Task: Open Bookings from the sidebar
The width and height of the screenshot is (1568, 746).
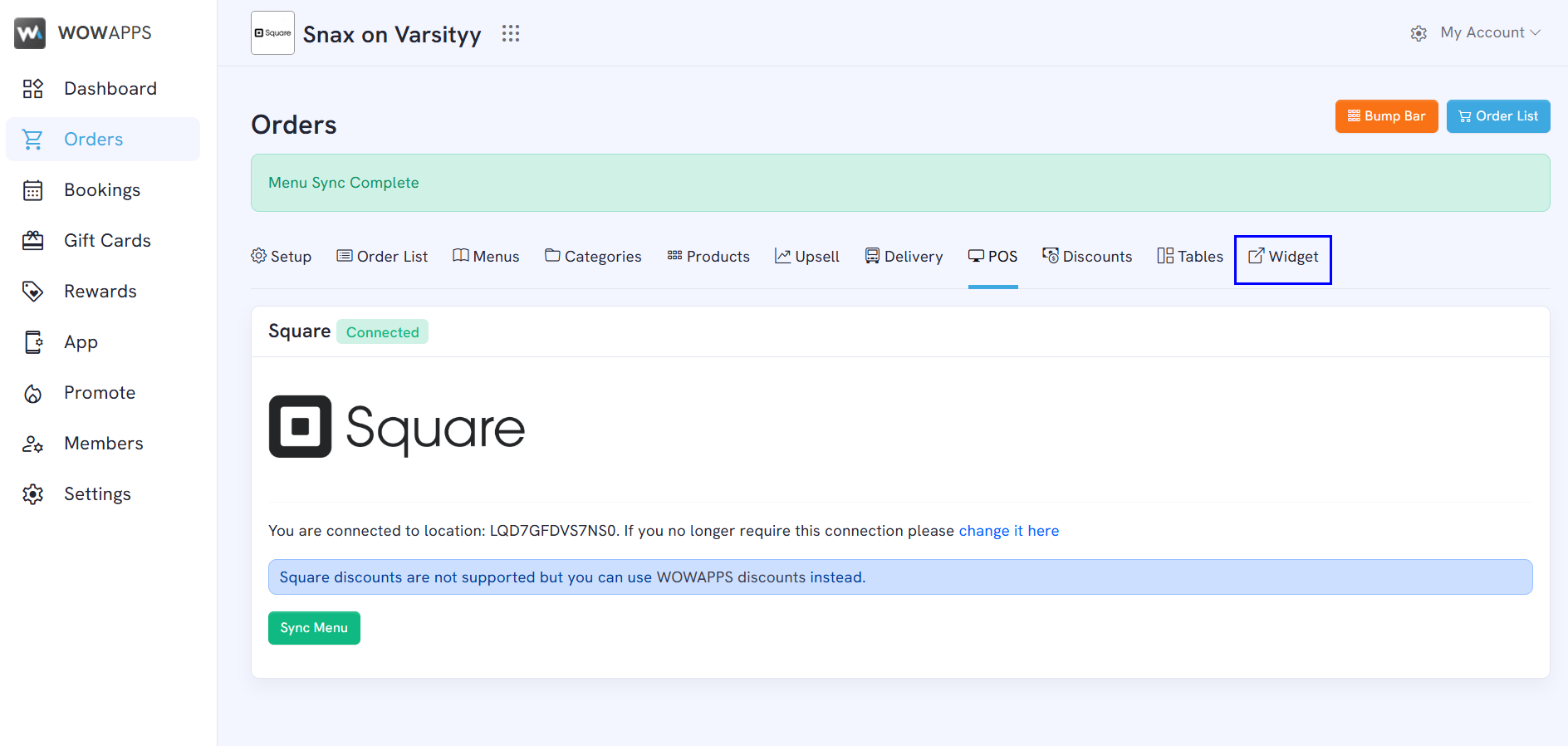Action: (102, 190)
